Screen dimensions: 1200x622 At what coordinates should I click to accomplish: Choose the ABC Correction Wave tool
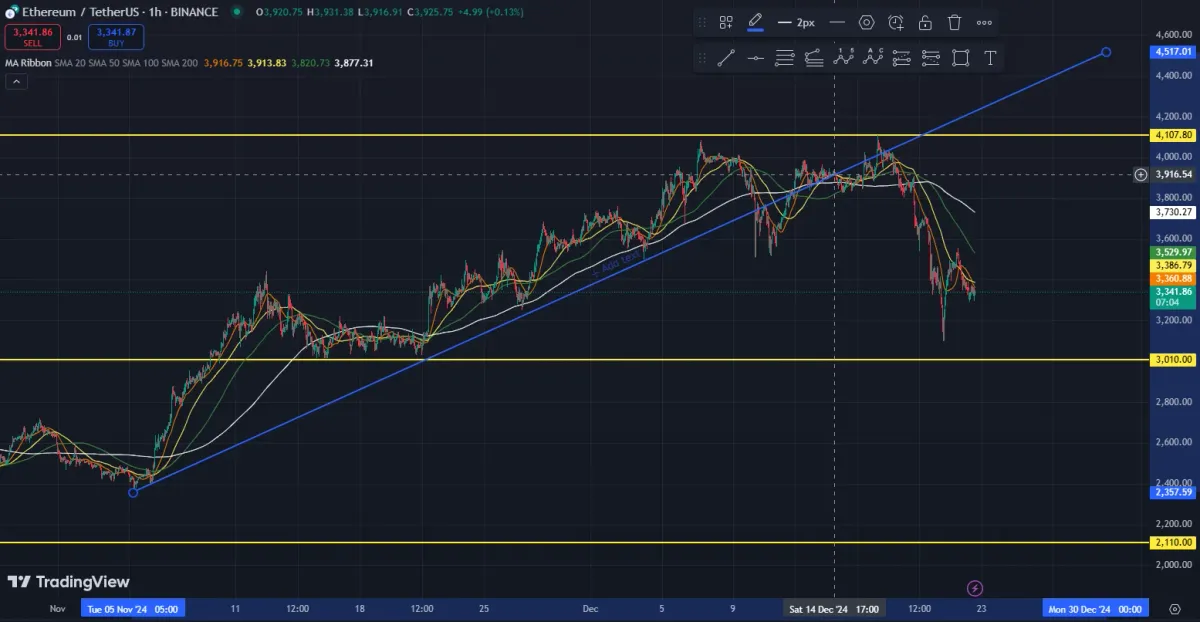[873, 58]
